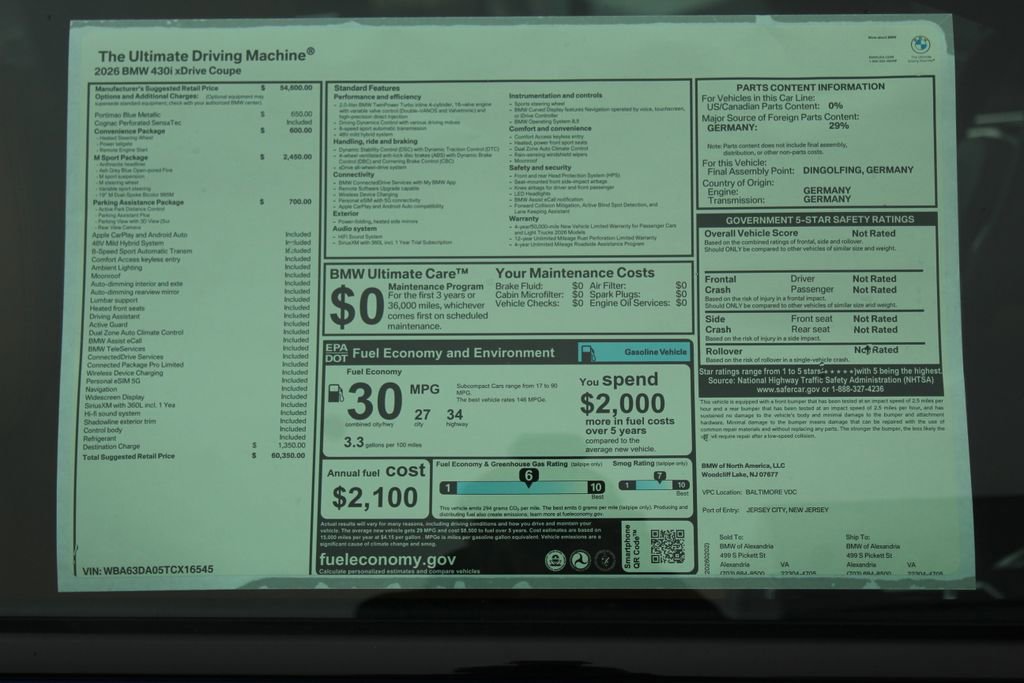The image size is (1024, 683).
Task: Click the 'BMW Ultimate Care' heading
Action: point(399,274)
